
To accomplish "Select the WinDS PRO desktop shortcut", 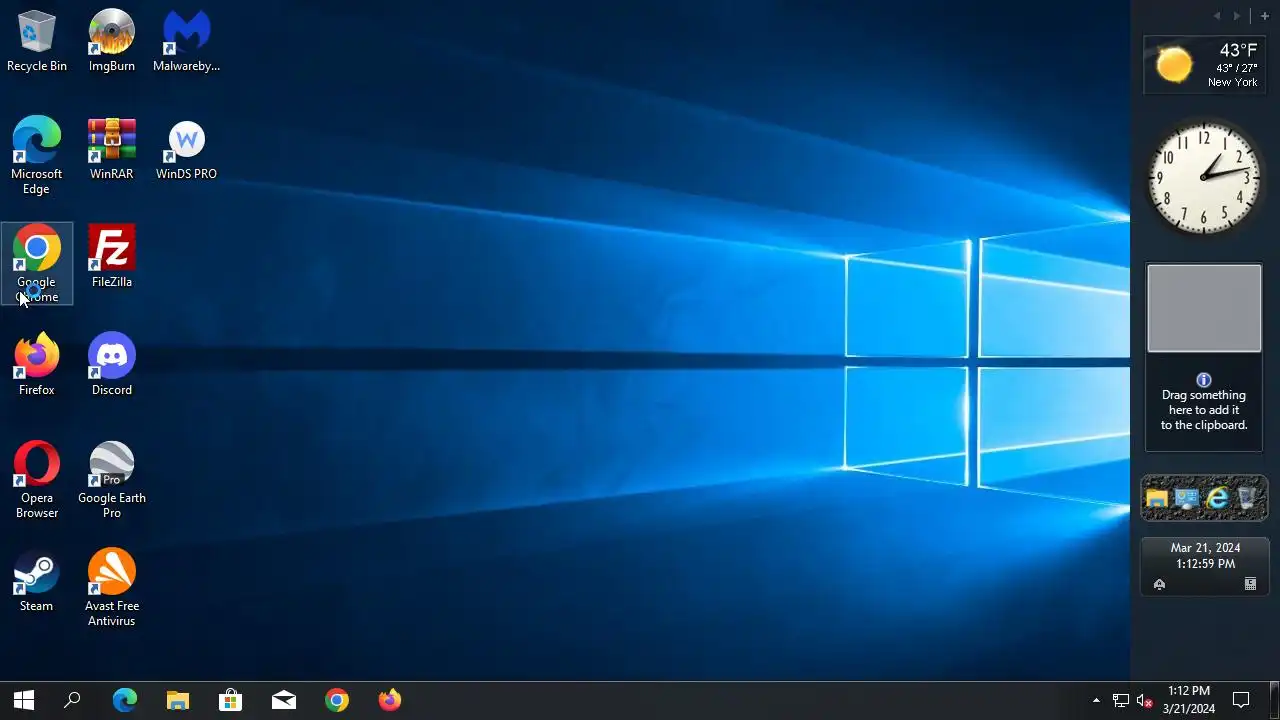I will 186,150.
